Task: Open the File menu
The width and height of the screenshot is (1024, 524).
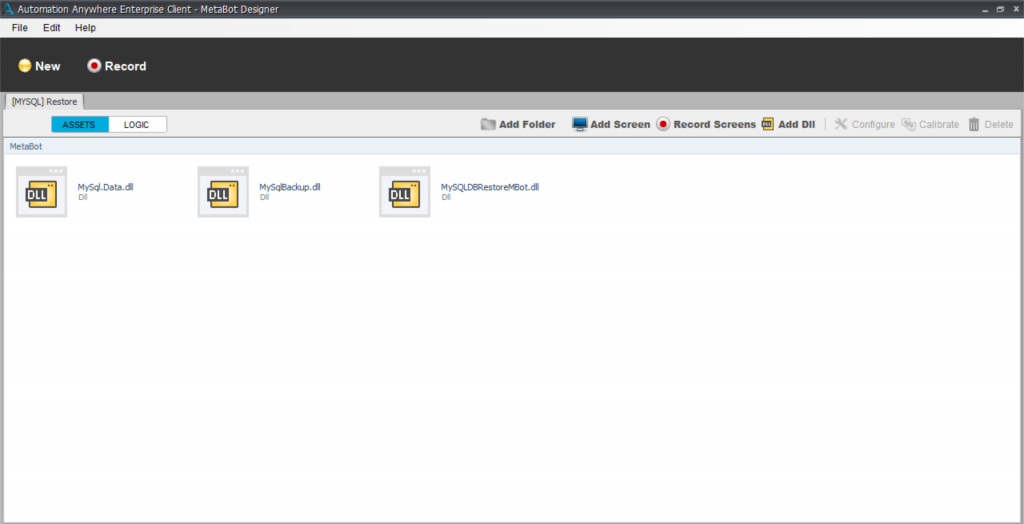Action: [20, 28]
